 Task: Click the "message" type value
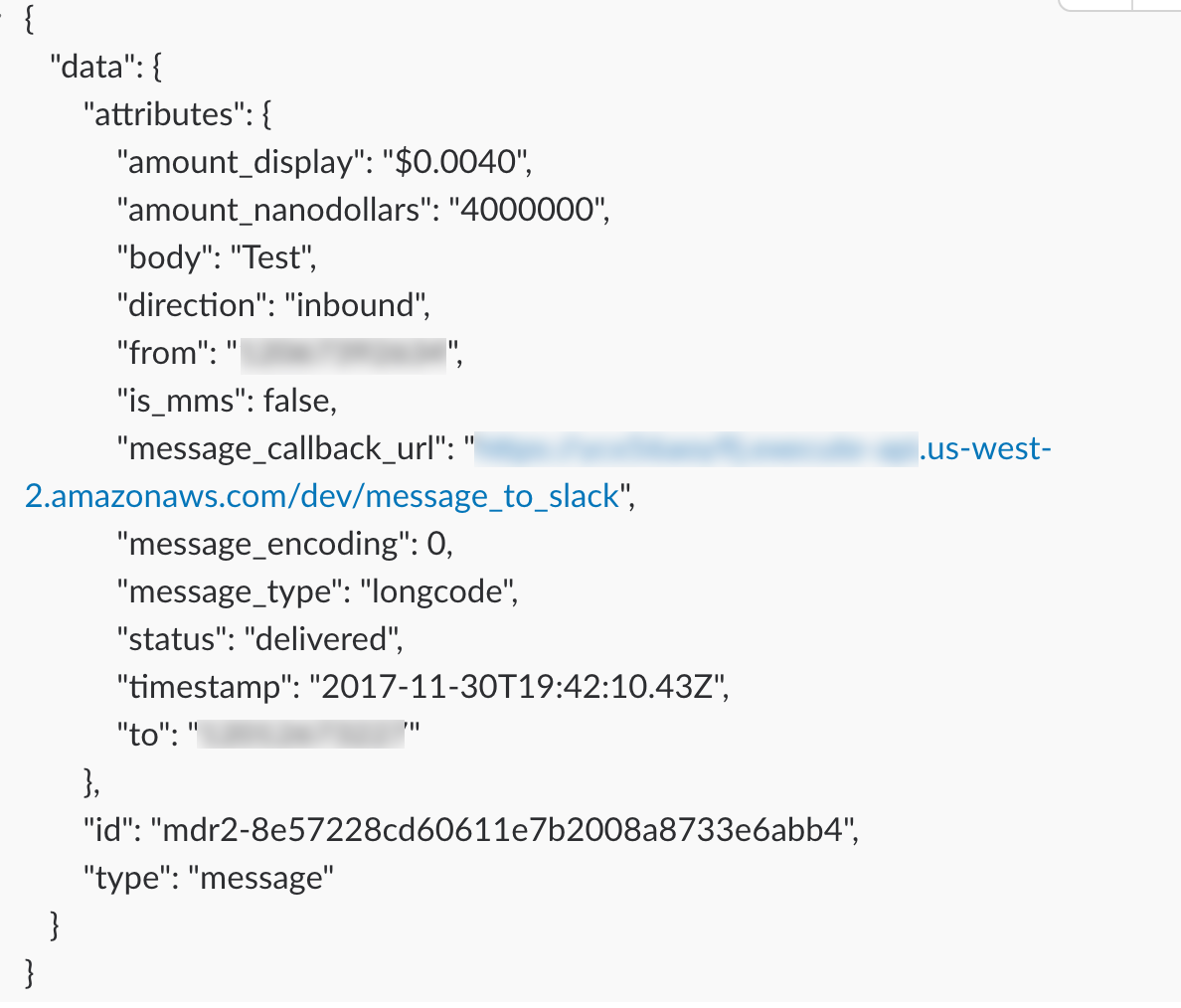point(260,879)
